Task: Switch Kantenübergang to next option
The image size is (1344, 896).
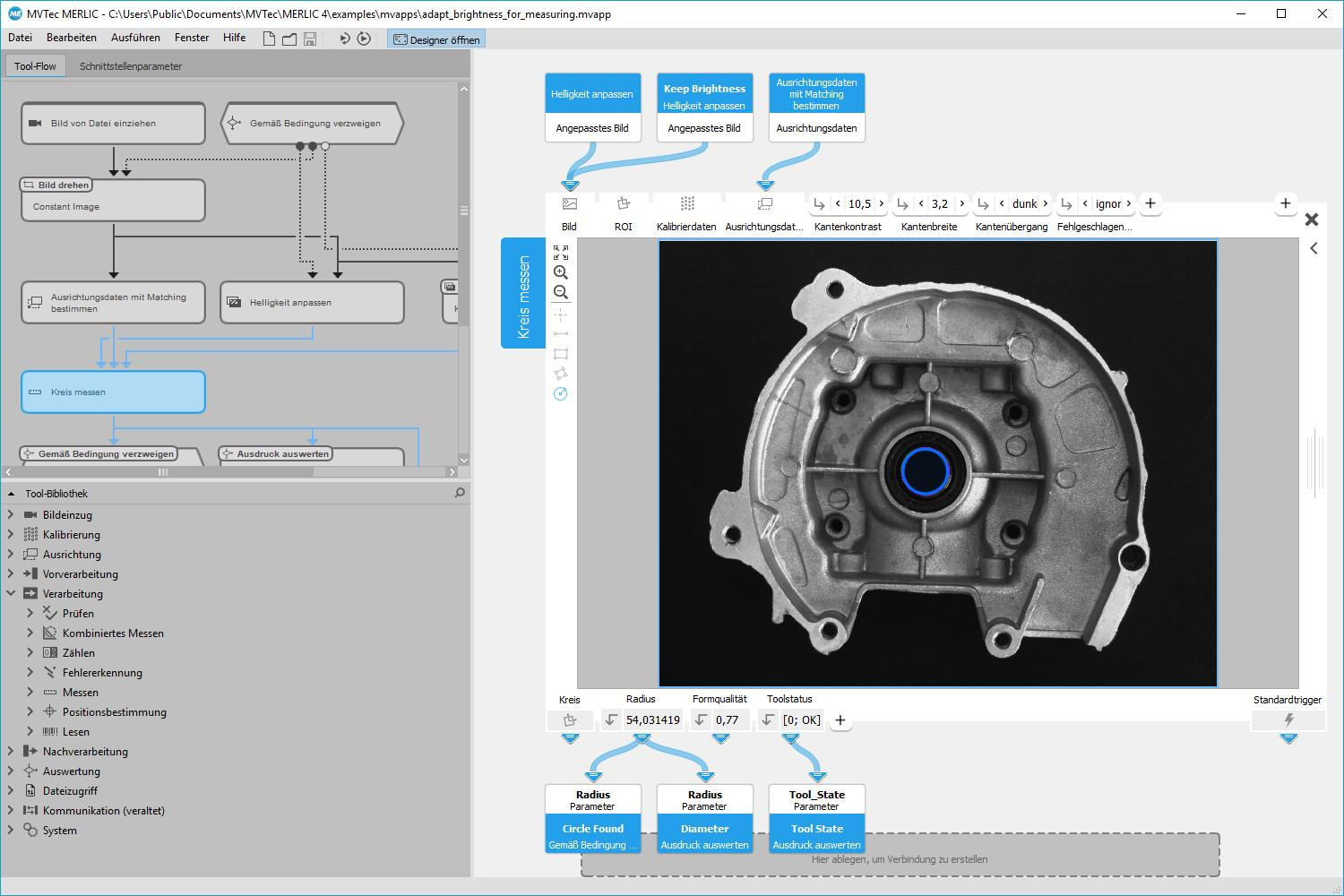Action: pos(1045,203)
